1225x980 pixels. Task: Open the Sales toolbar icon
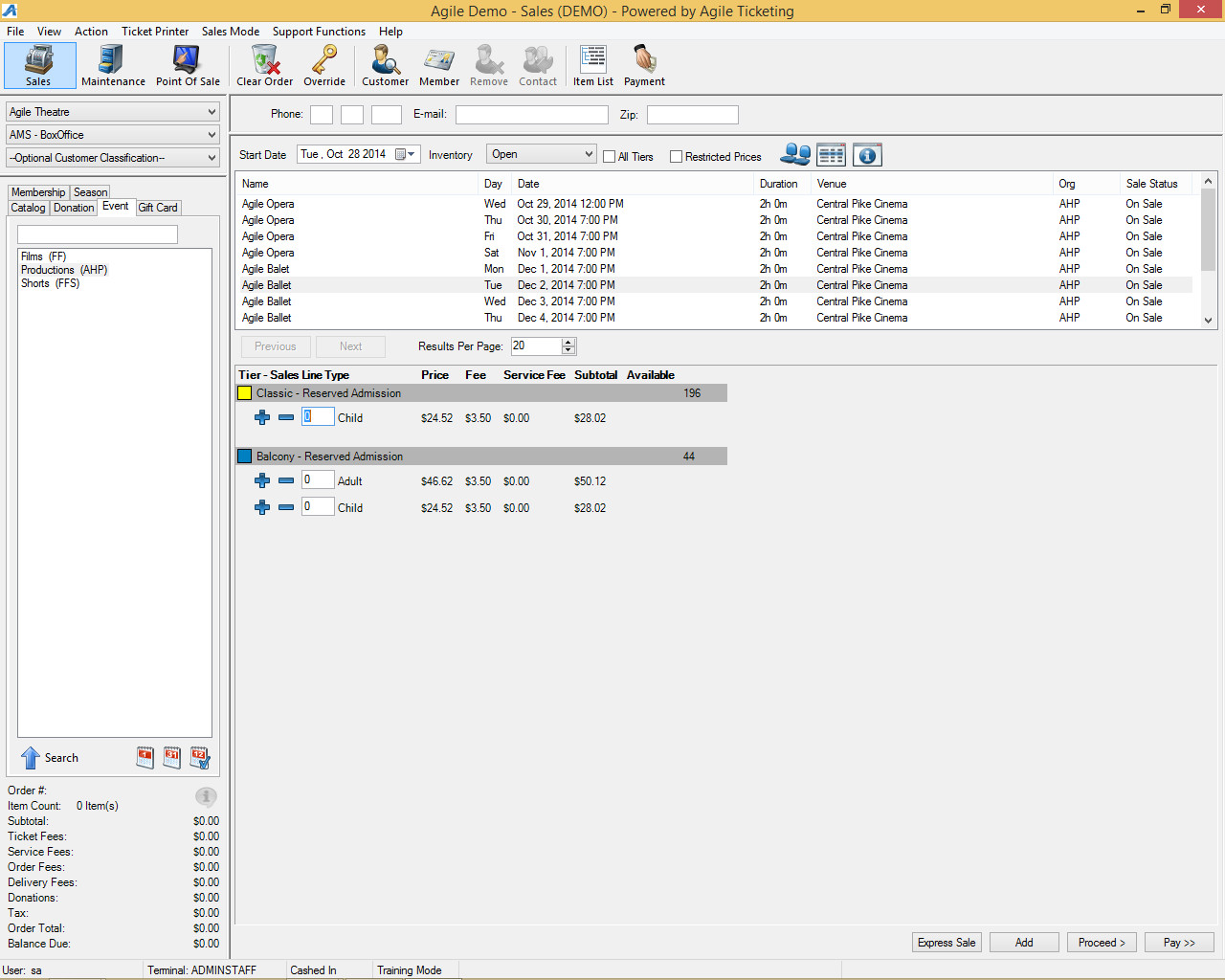[x=39, y=65]
